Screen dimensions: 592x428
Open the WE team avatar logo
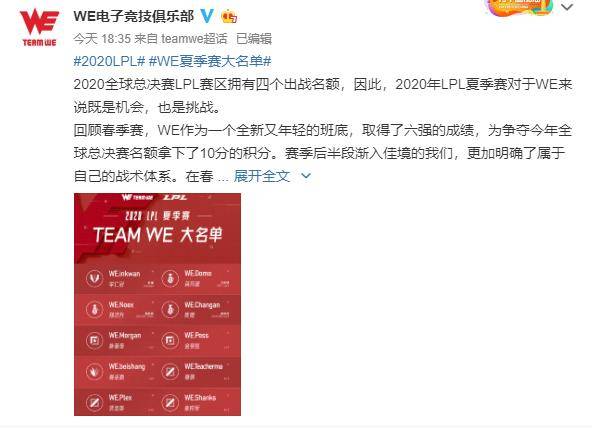[39, 28]
